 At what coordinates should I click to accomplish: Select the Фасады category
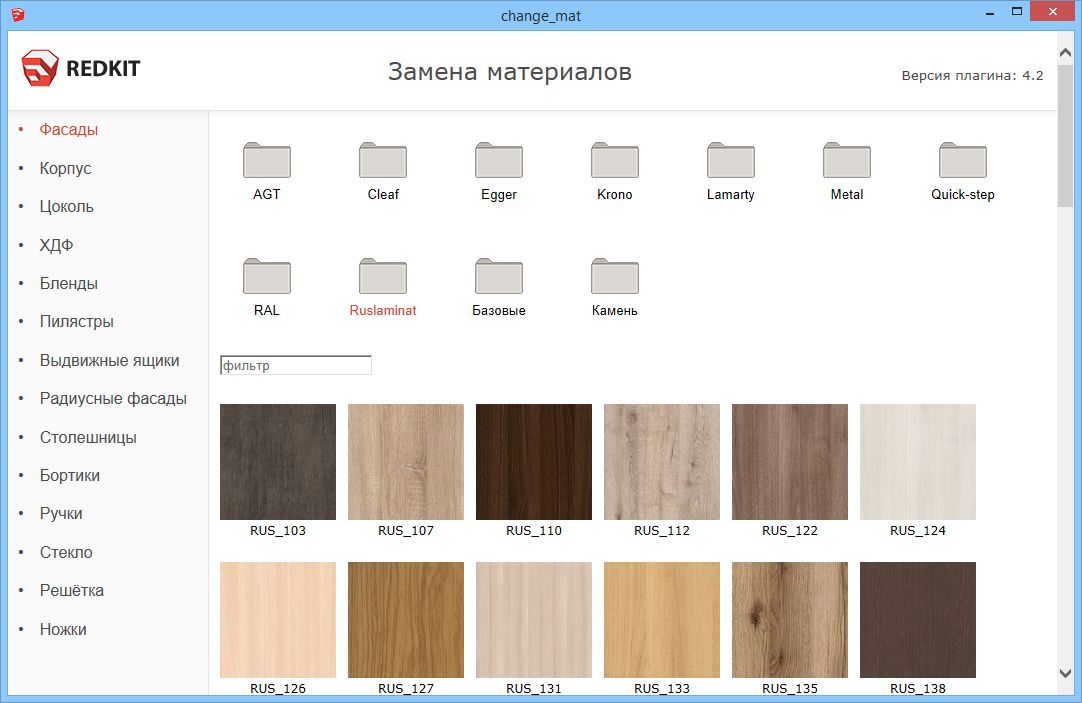pos(69,130)
